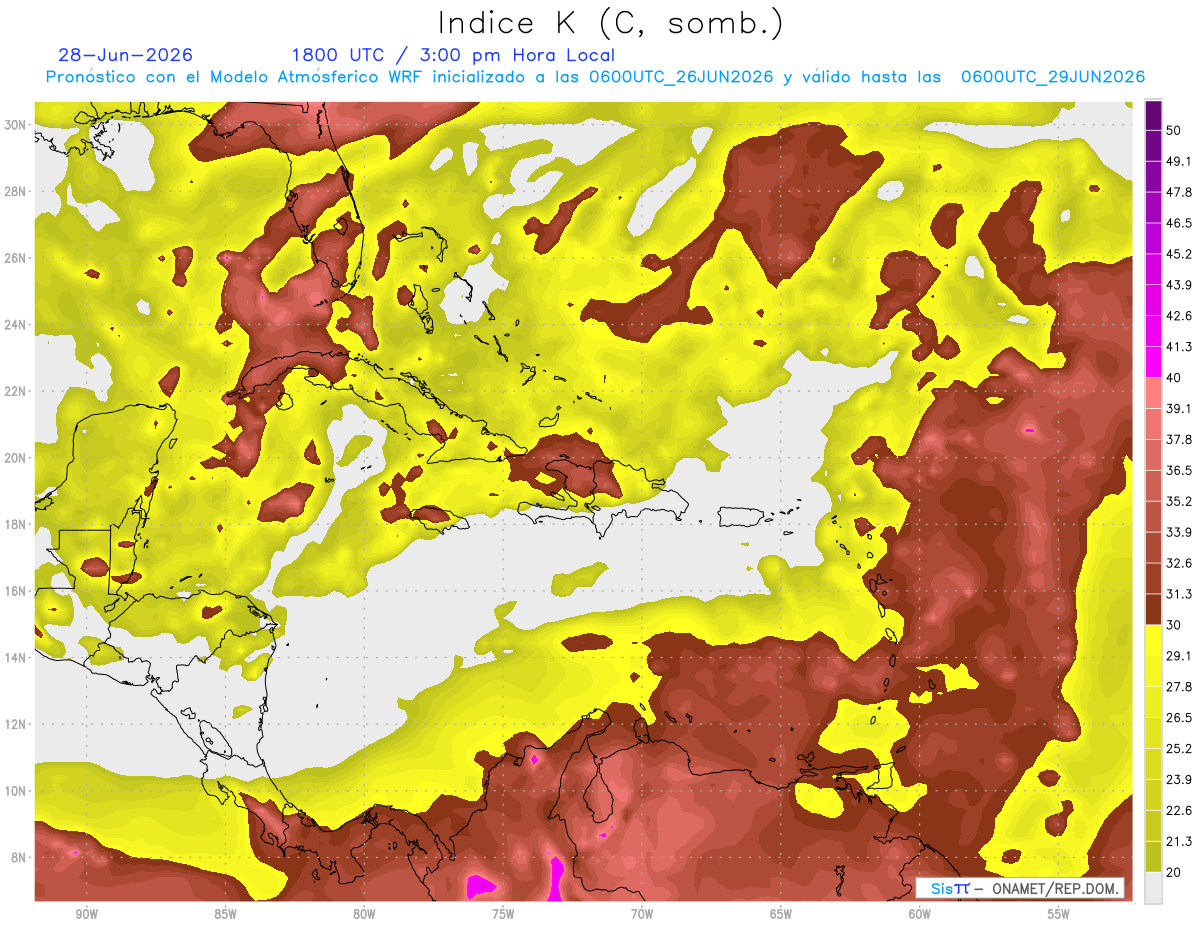Click the colorbar value '47.8'

tap(1178, 192)
